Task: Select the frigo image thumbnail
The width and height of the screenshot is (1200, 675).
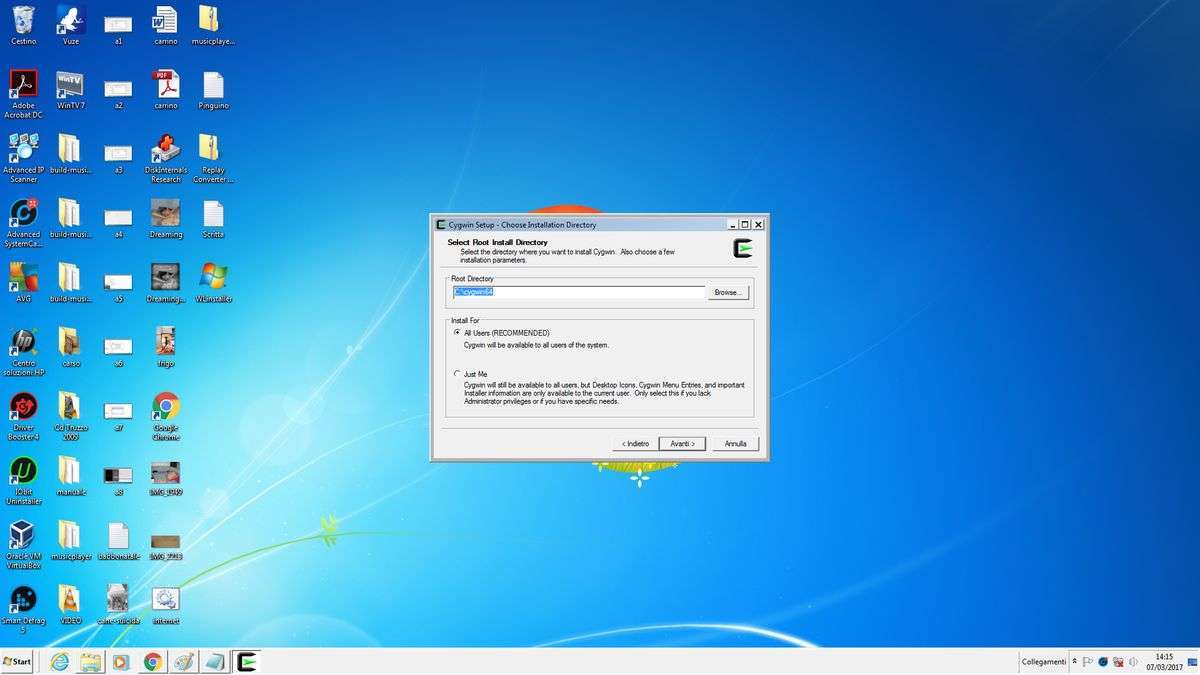Action: click(x=166, y=347)
